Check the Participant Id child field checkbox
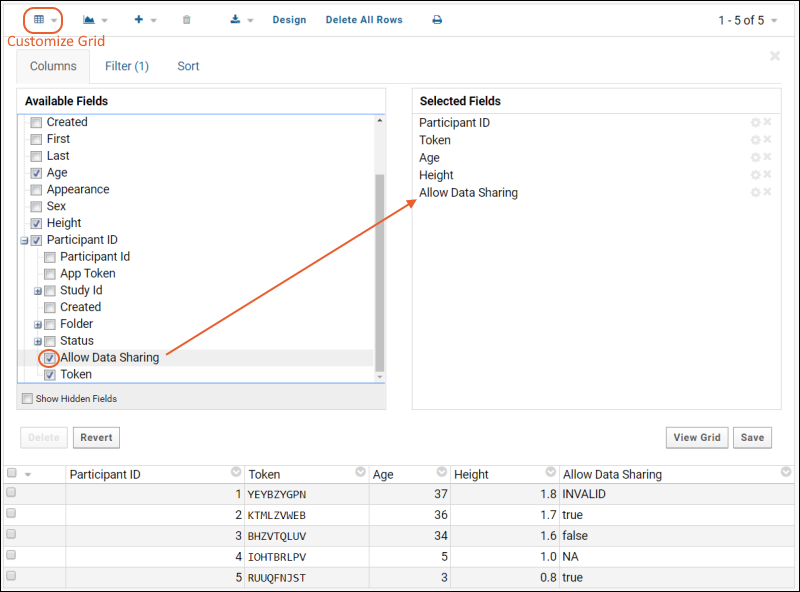Viewport: 800px width, 592px height. [49, 257]
